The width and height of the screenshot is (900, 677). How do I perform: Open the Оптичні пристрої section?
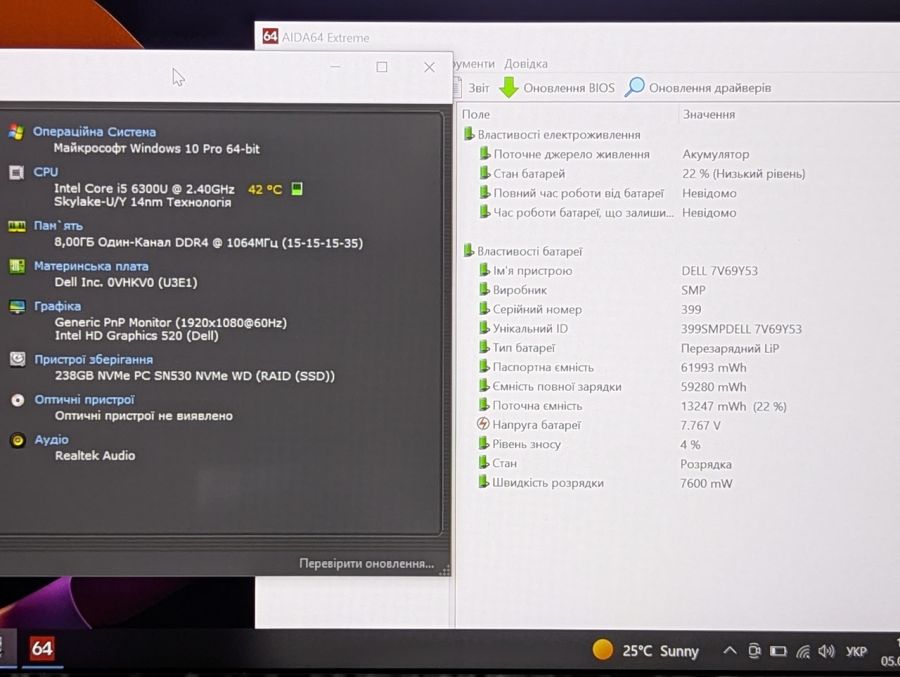[84, 400]
